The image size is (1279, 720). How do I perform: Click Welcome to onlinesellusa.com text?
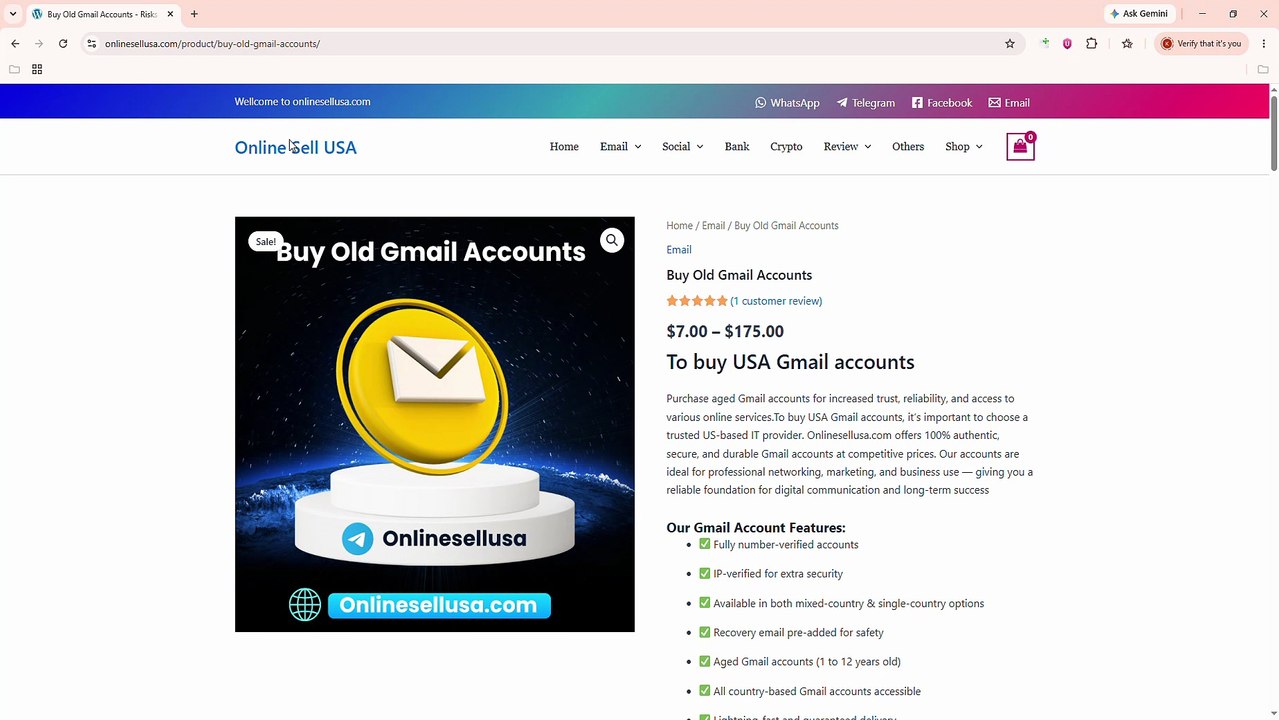[302, 101]
